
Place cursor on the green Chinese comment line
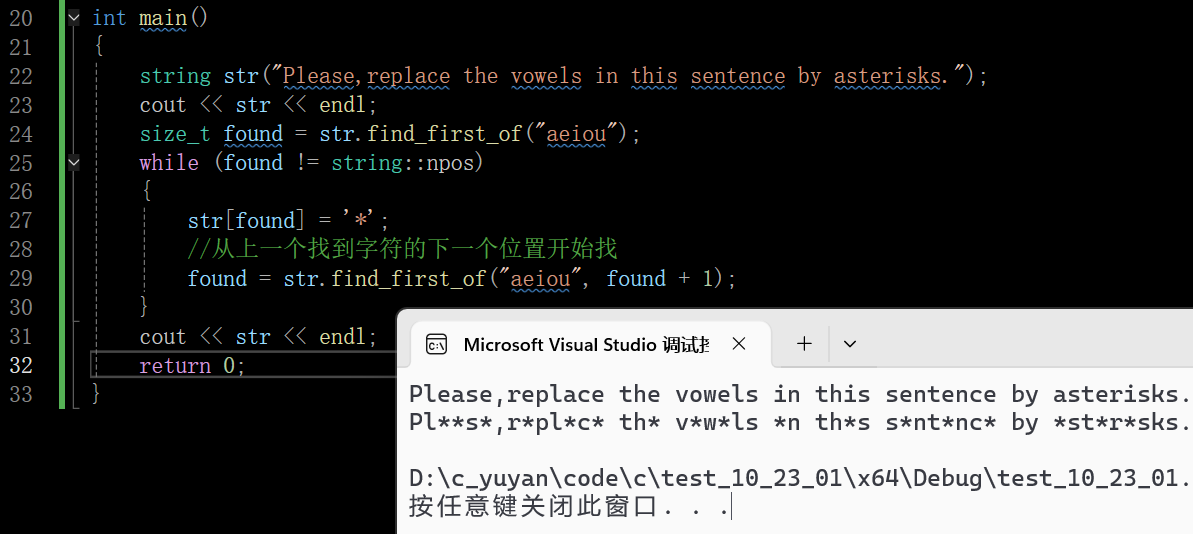tap(409, 249)
